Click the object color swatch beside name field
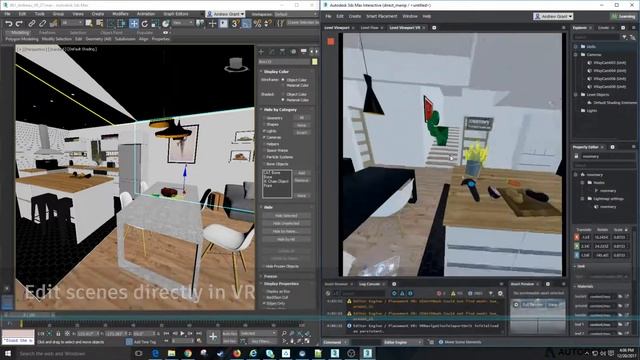The height and width of the screenshot is (360, 640). tap(314, 62)
